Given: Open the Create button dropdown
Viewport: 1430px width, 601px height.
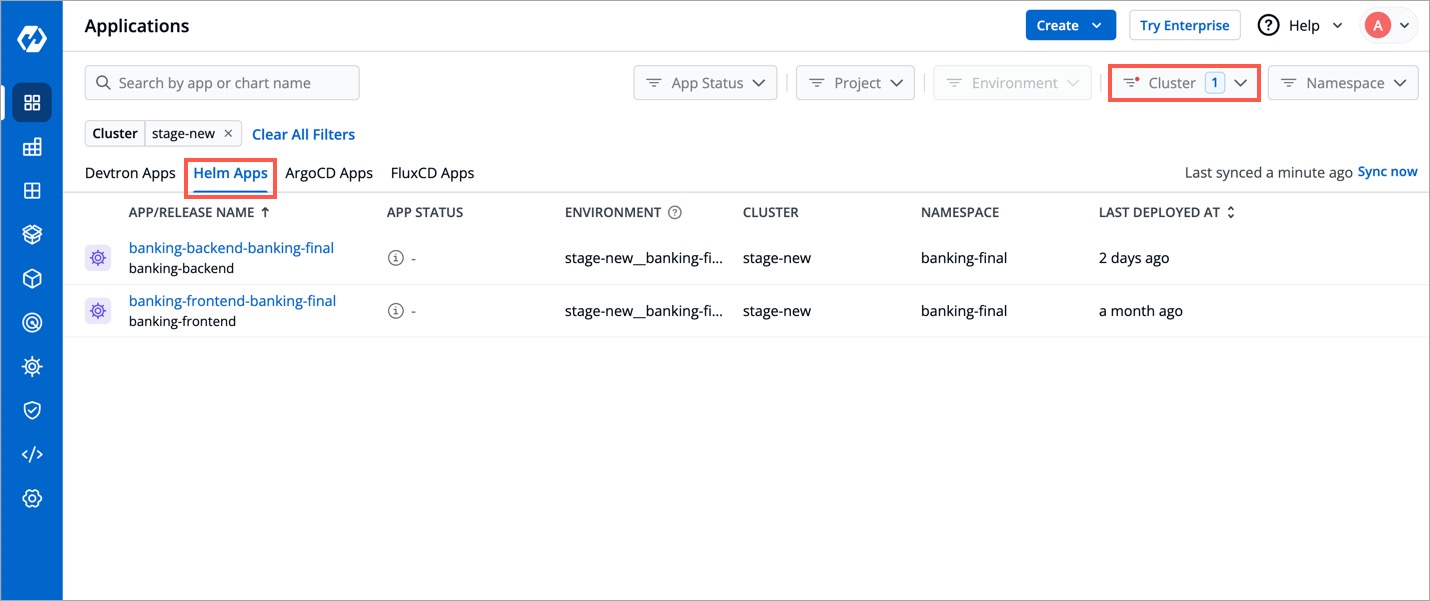Looking at the screenshot, I should click(1070, 24).
